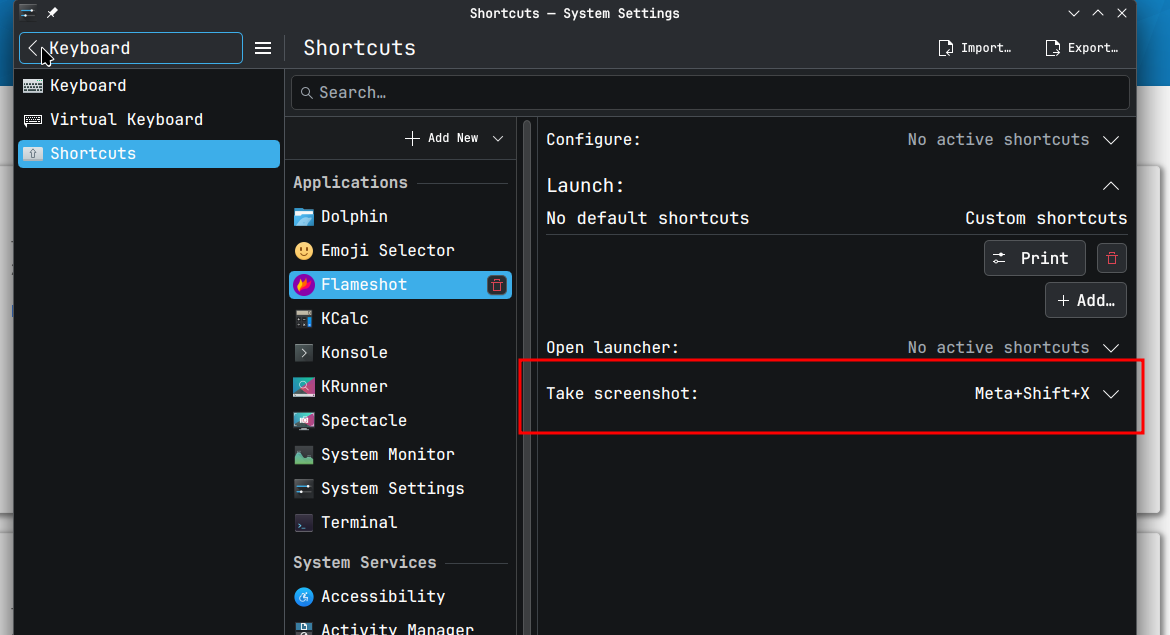Click the Applications section header

coord(351,183)
